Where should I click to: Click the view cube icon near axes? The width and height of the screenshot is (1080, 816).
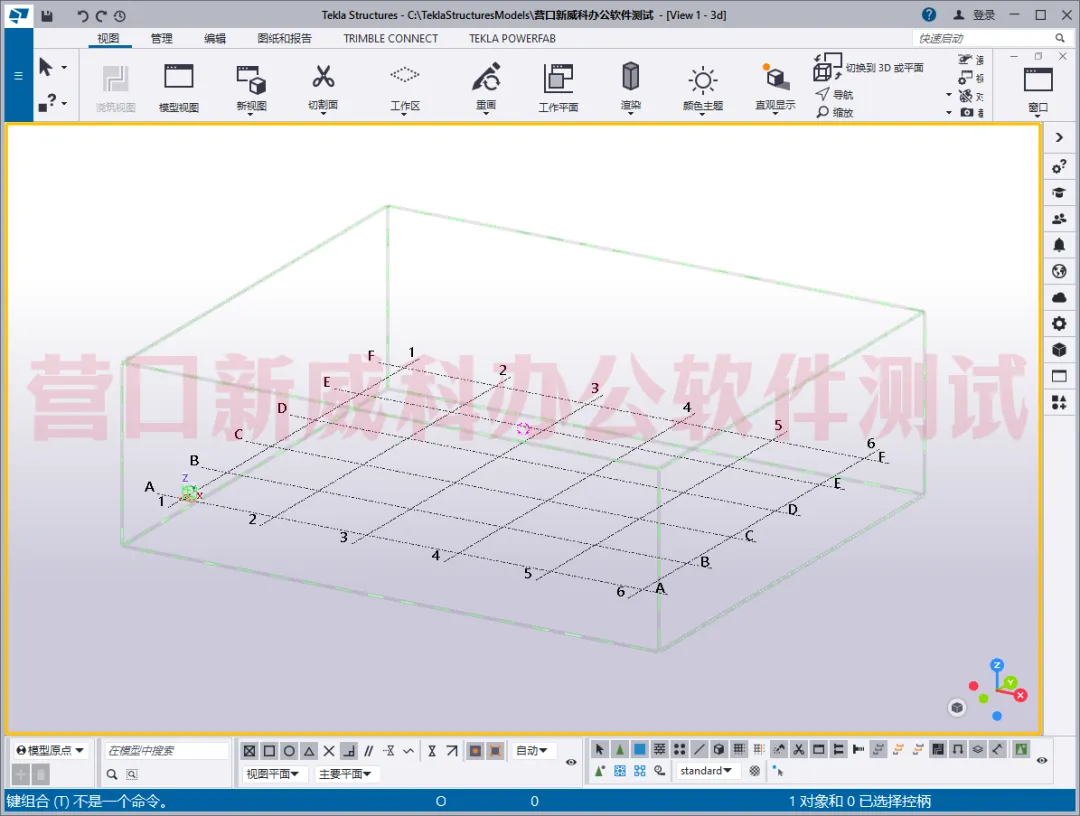957,707
